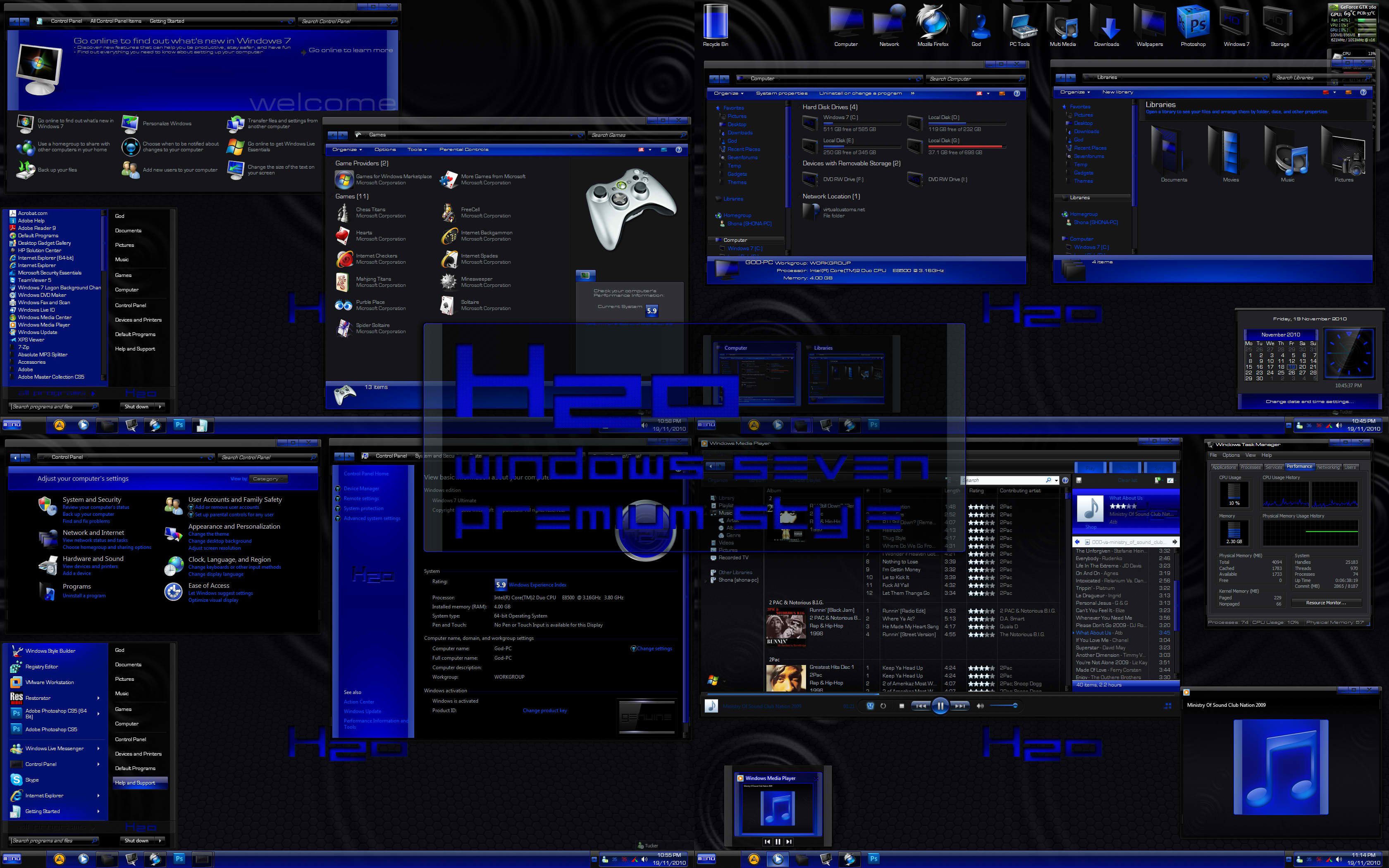This screenshot has width=1389, height=868.
Task: Switch to the Services tab in Task Manager
Action: click(x=1273, y=467)
